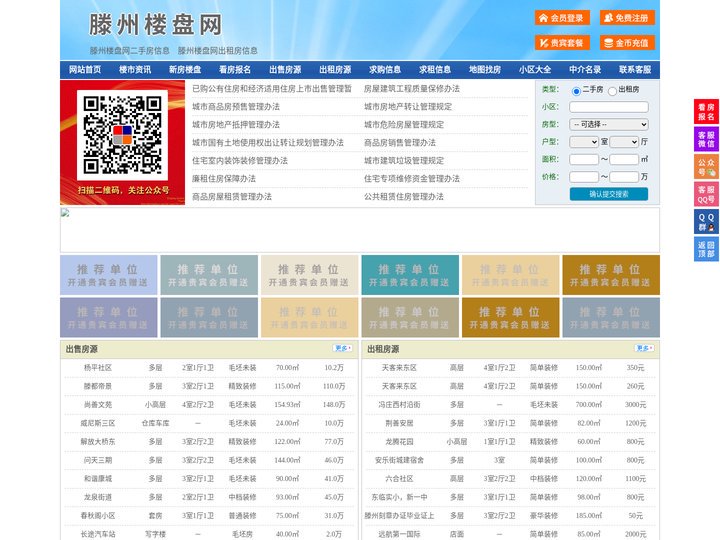The image size is (720, 540).
Task: Open the 厅 hall count dropdown
Action: point(624,142)
